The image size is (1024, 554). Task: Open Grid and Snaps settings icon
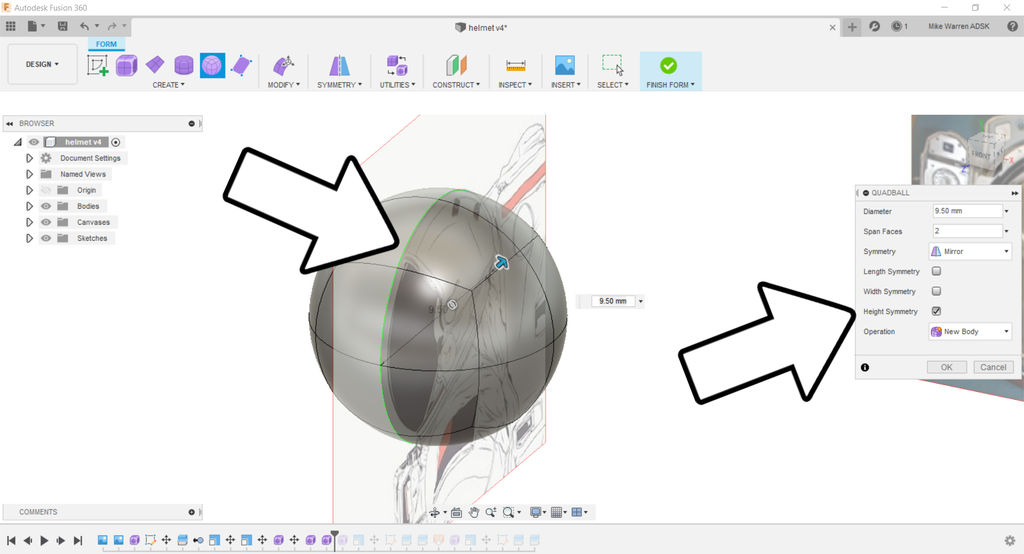point(556,513)
